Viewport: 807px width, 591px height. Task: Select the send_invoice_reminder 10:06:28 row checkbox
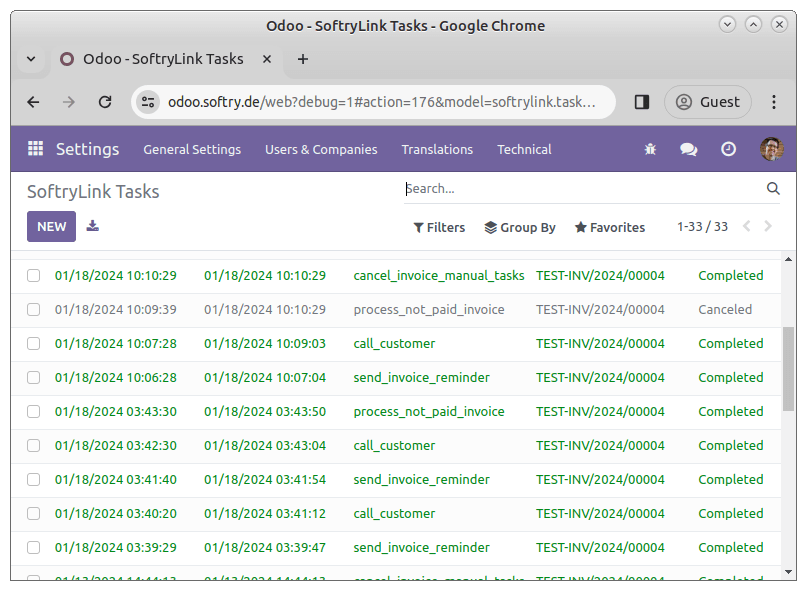point(33,377)
